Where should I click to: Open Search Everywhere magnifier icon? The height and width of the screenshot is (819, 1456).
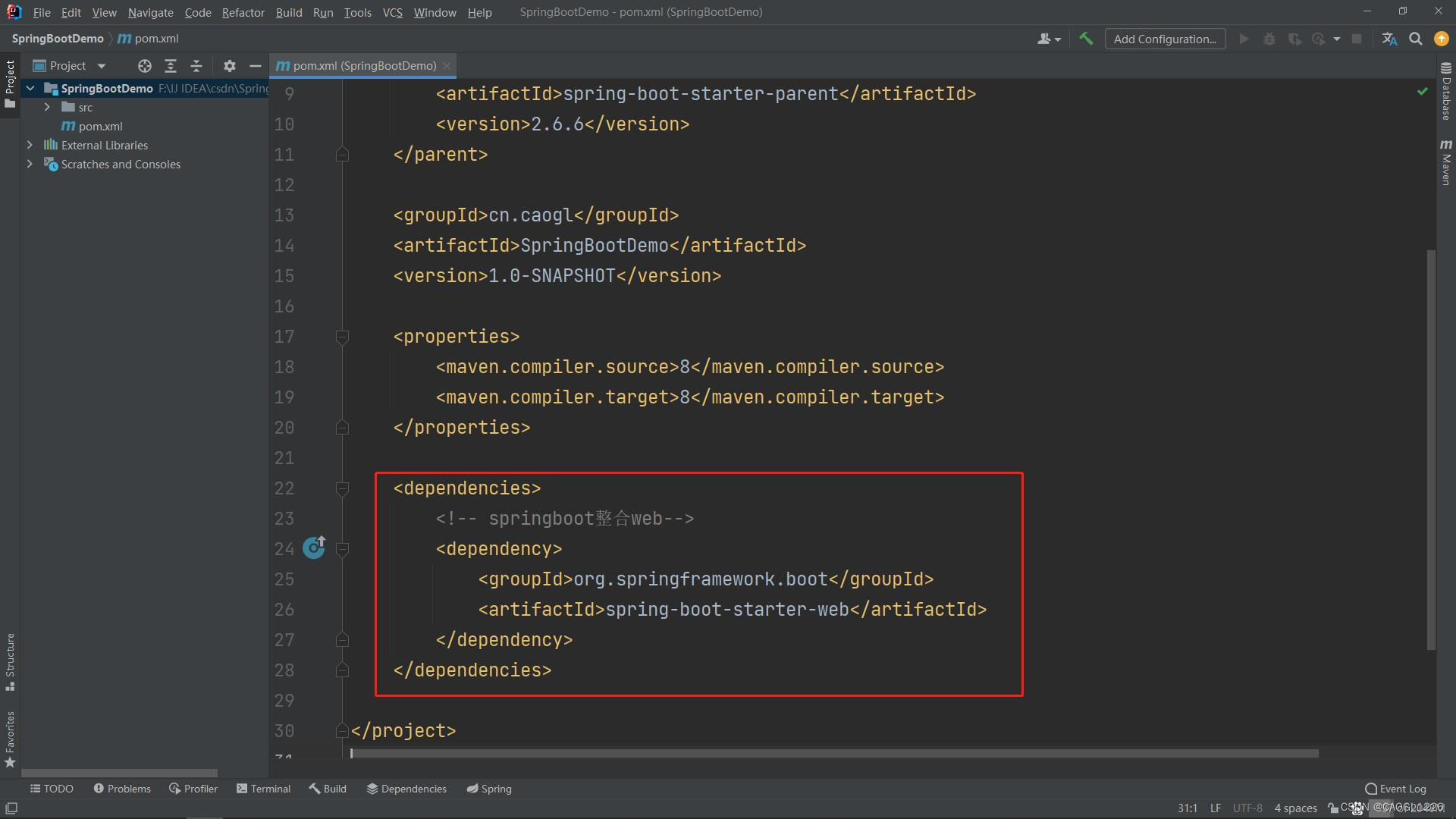[1415, 39]
